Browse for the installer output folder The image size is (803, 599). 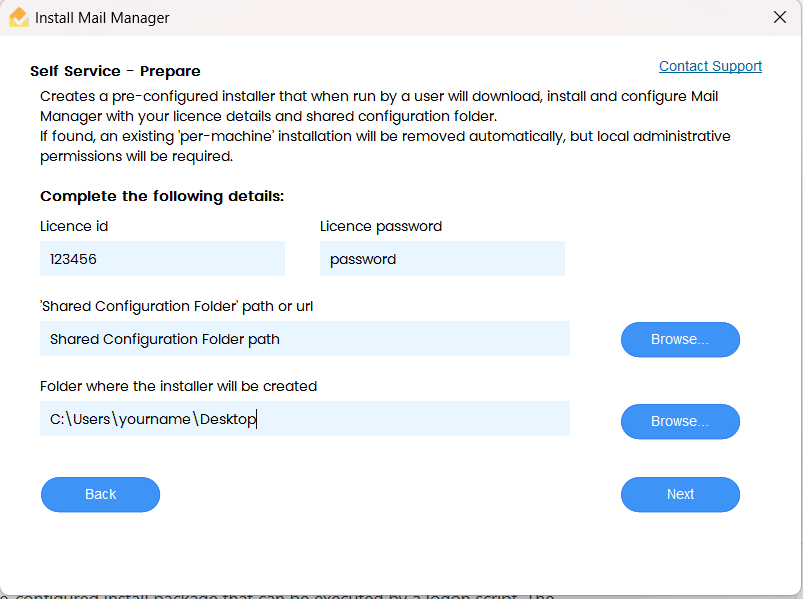pyautogui.click(x=680, y=421)
